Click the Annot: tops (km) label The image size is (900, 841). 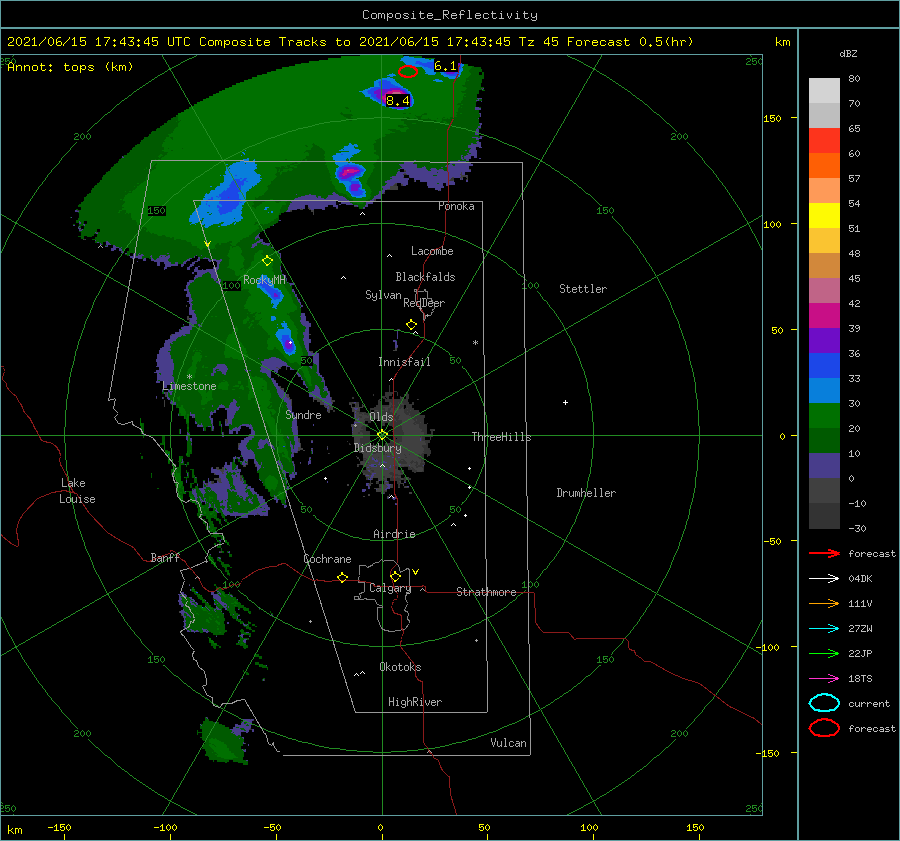coord(70,67)
